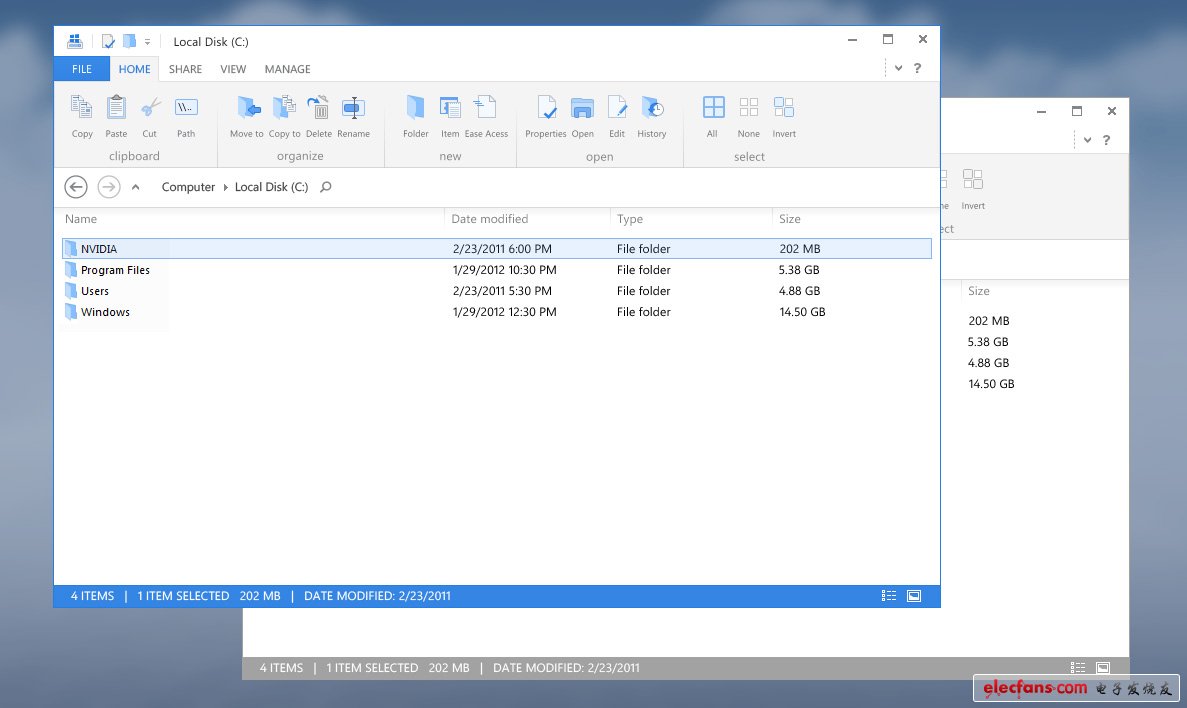Select the Cut scissors icon

click(x=150, y=108)
